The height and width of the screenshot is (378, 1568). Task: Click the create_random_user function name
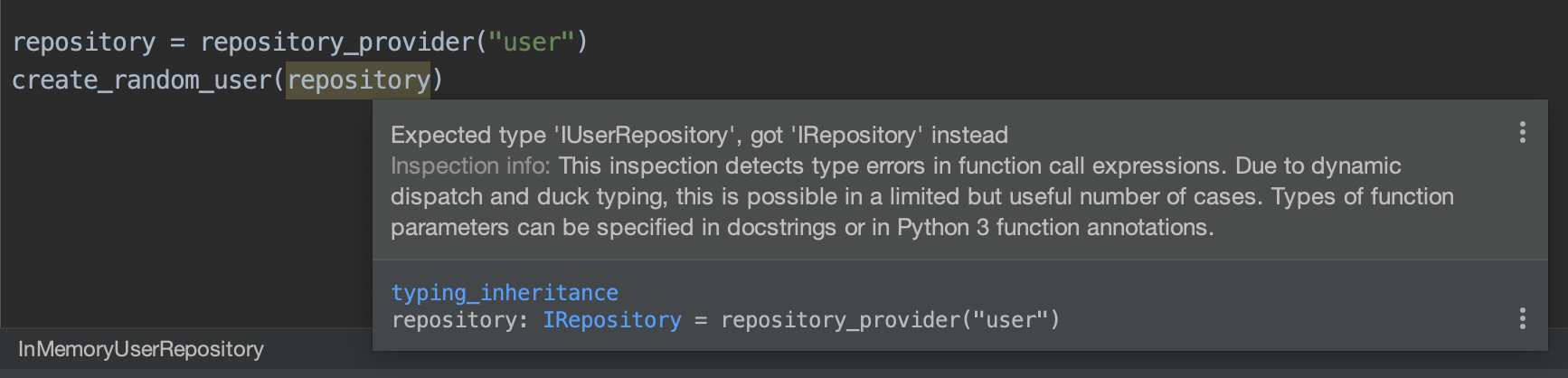[x=142, y=80]
